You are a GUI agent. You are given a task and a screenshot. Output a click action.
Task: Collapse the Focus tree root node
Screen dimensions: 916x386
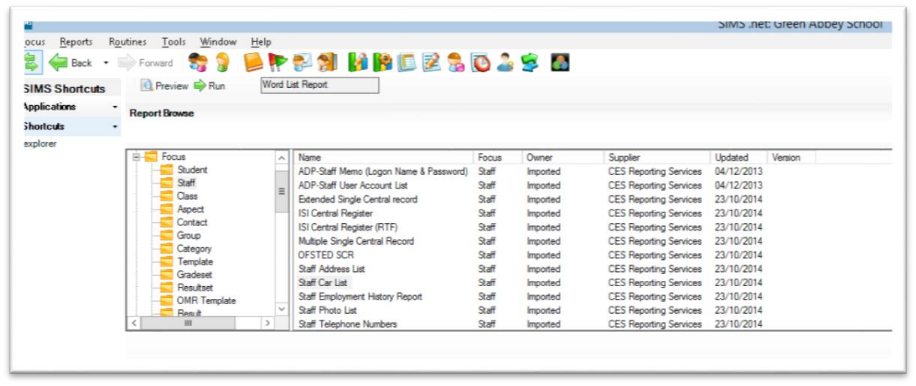pos(136,157)
